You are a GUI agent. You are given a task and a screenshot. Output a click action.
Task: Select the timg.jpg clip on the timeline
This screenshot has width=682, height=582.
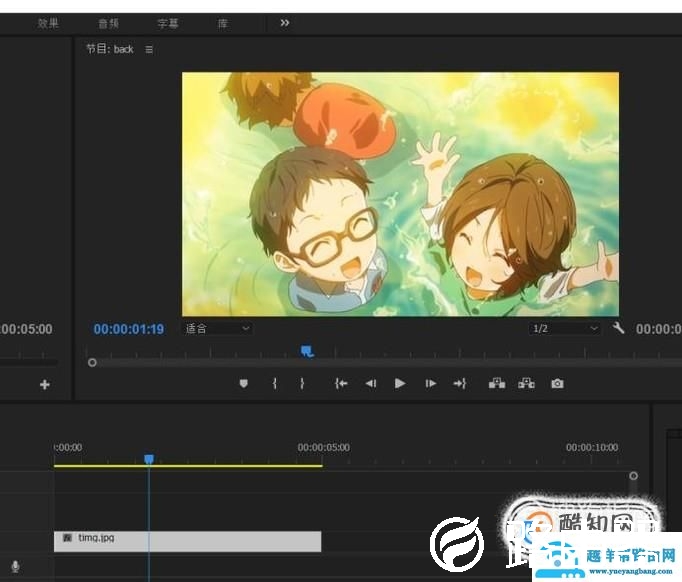[187, 542]
